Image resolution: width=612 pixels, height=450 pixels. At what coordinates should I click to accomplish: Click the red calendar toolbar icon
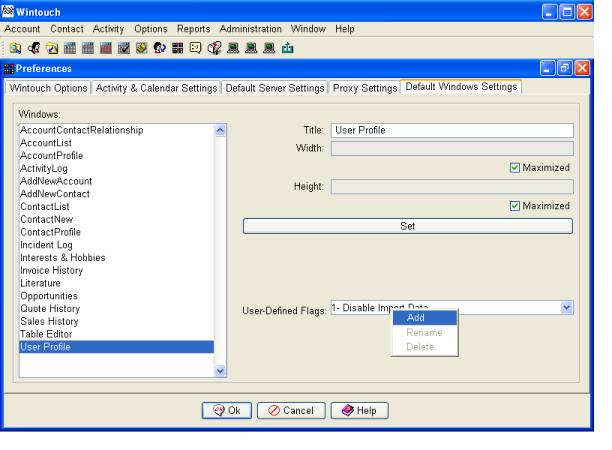click(x=106, y=48)
